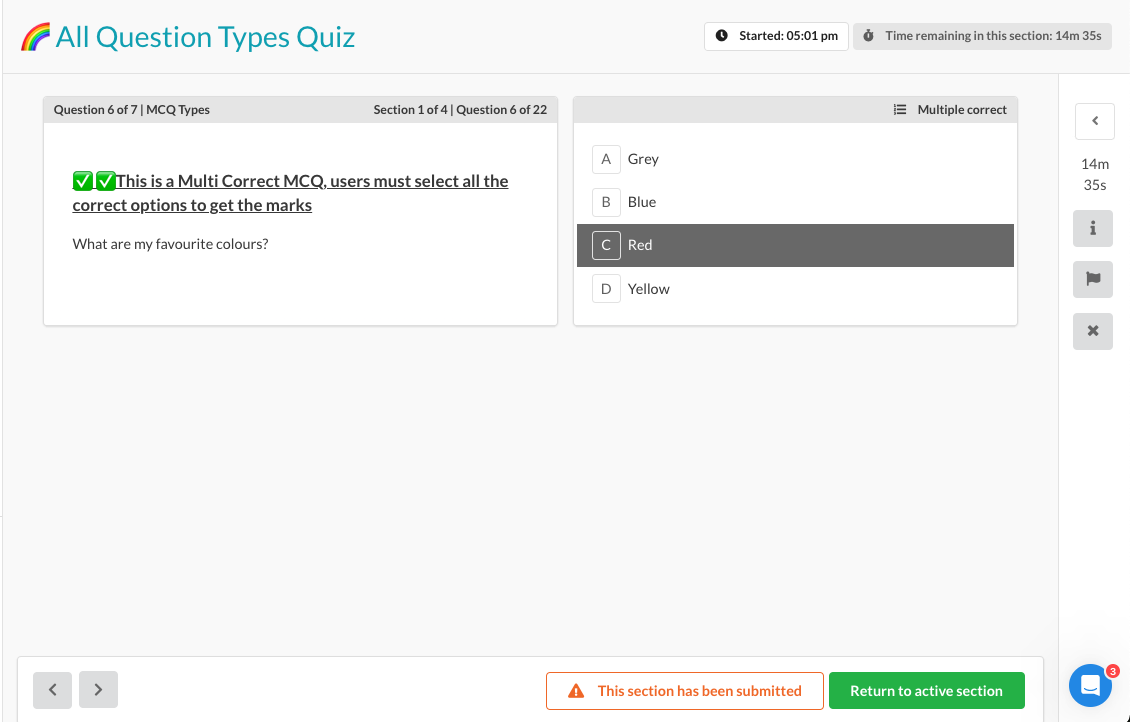Go to the previous question

(52, 690)
